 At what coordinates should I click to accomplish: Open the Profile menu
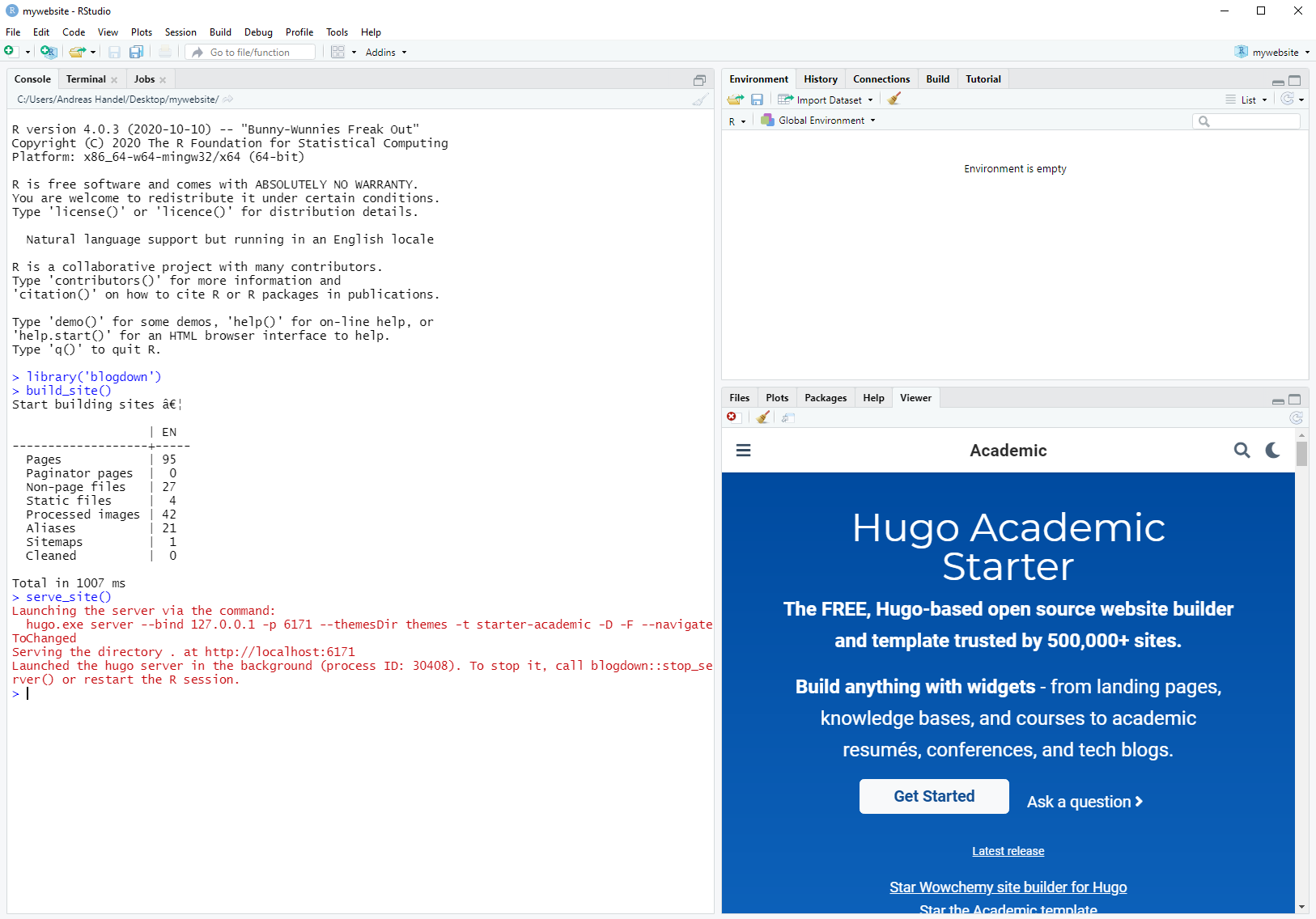299,32
